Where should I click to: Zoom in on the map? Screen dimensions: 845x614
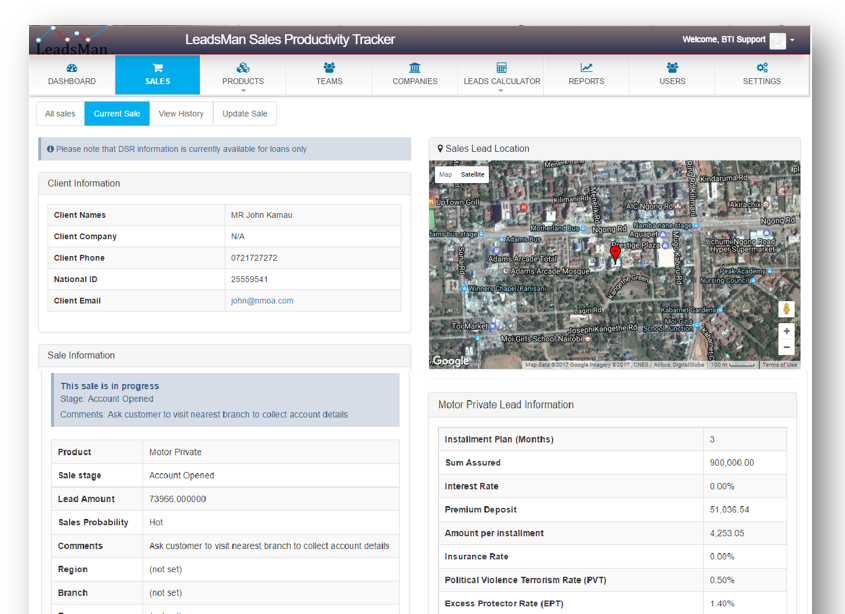pos(787,331)
